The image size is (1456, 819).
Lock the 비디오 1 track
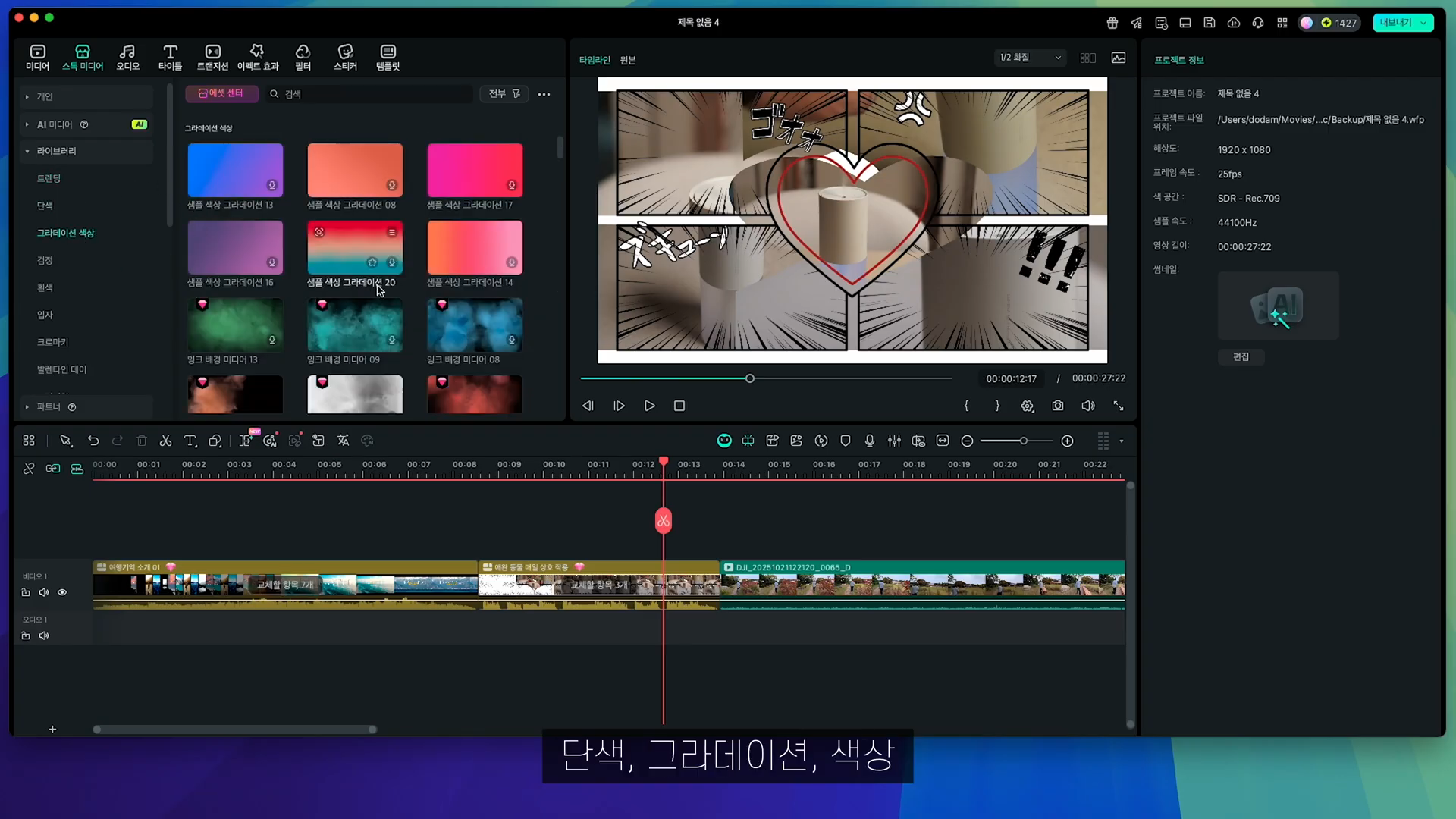(26, 592)
